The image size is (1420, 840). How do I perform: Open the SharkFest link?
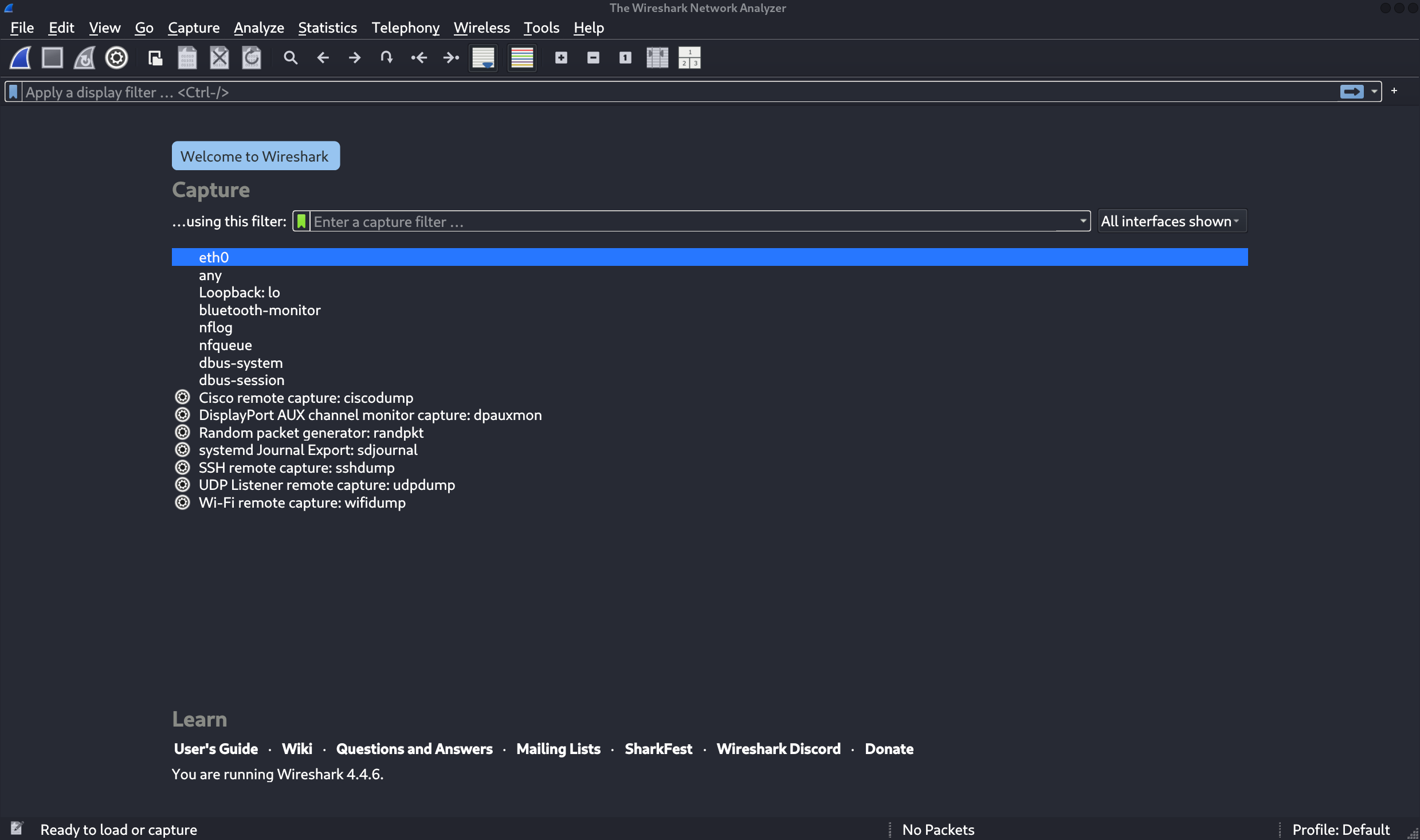658,749
